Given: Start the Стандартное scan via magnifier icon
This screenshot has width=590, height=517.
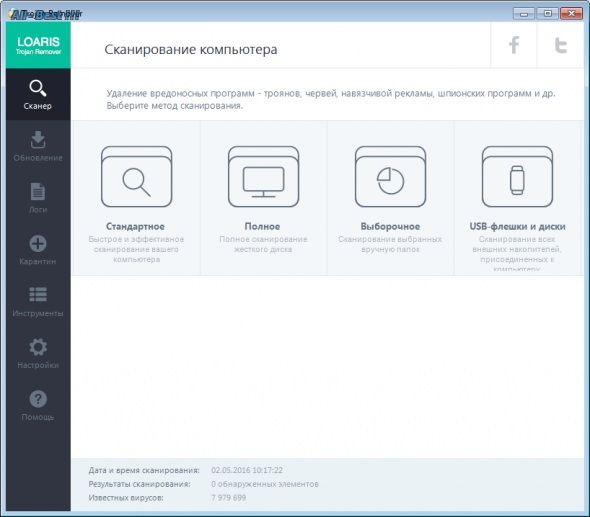Looking at the screenshot, I should pyautogui.click(x=137, y=177).
